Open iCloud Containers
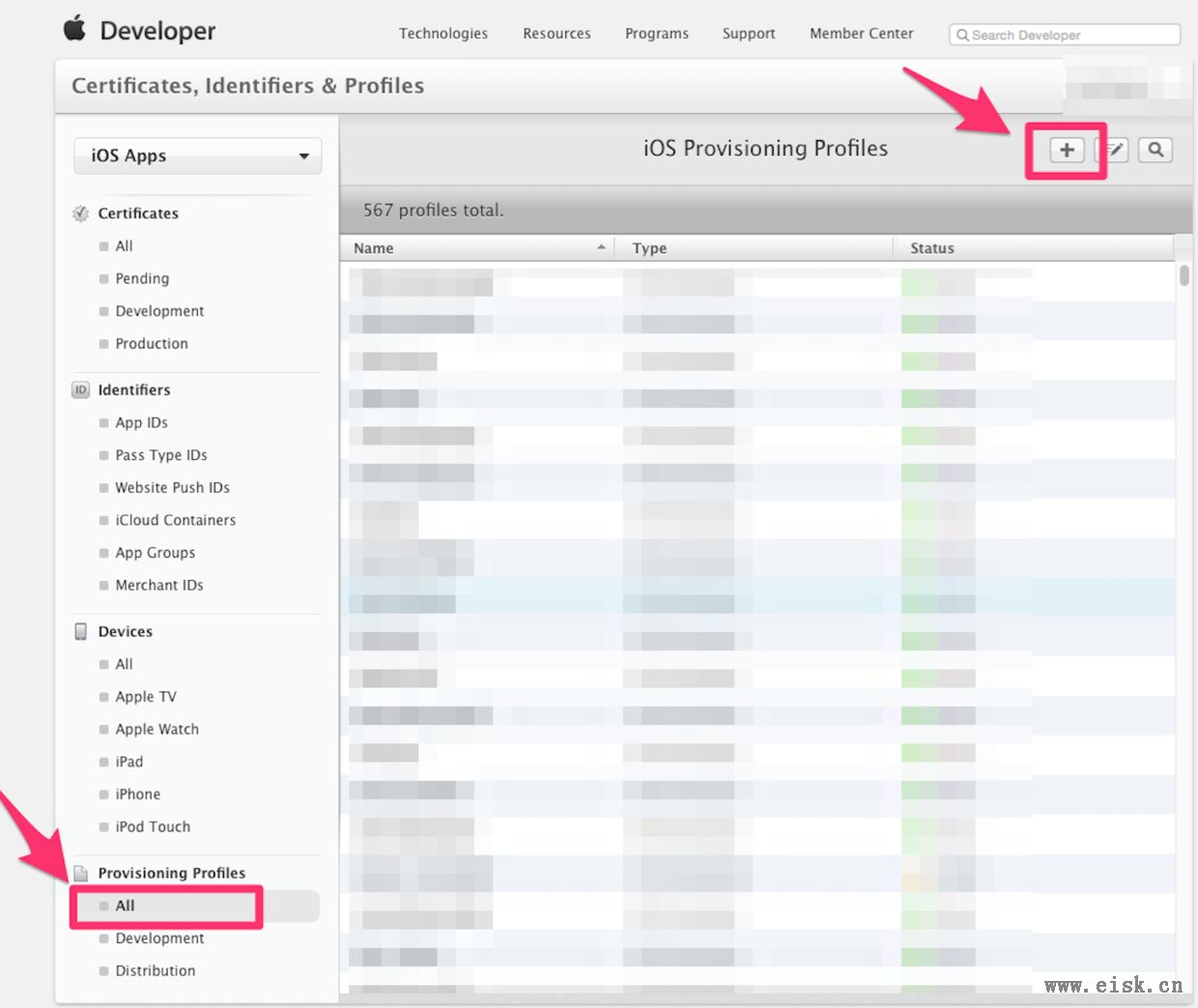The image size is (1198, 1008). (x=175, y=521)
